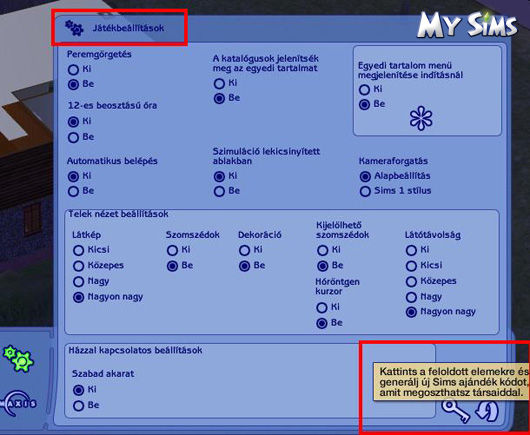Click the Maxis logo icon
Screen dimensions: 530x435
click(19, 403)
